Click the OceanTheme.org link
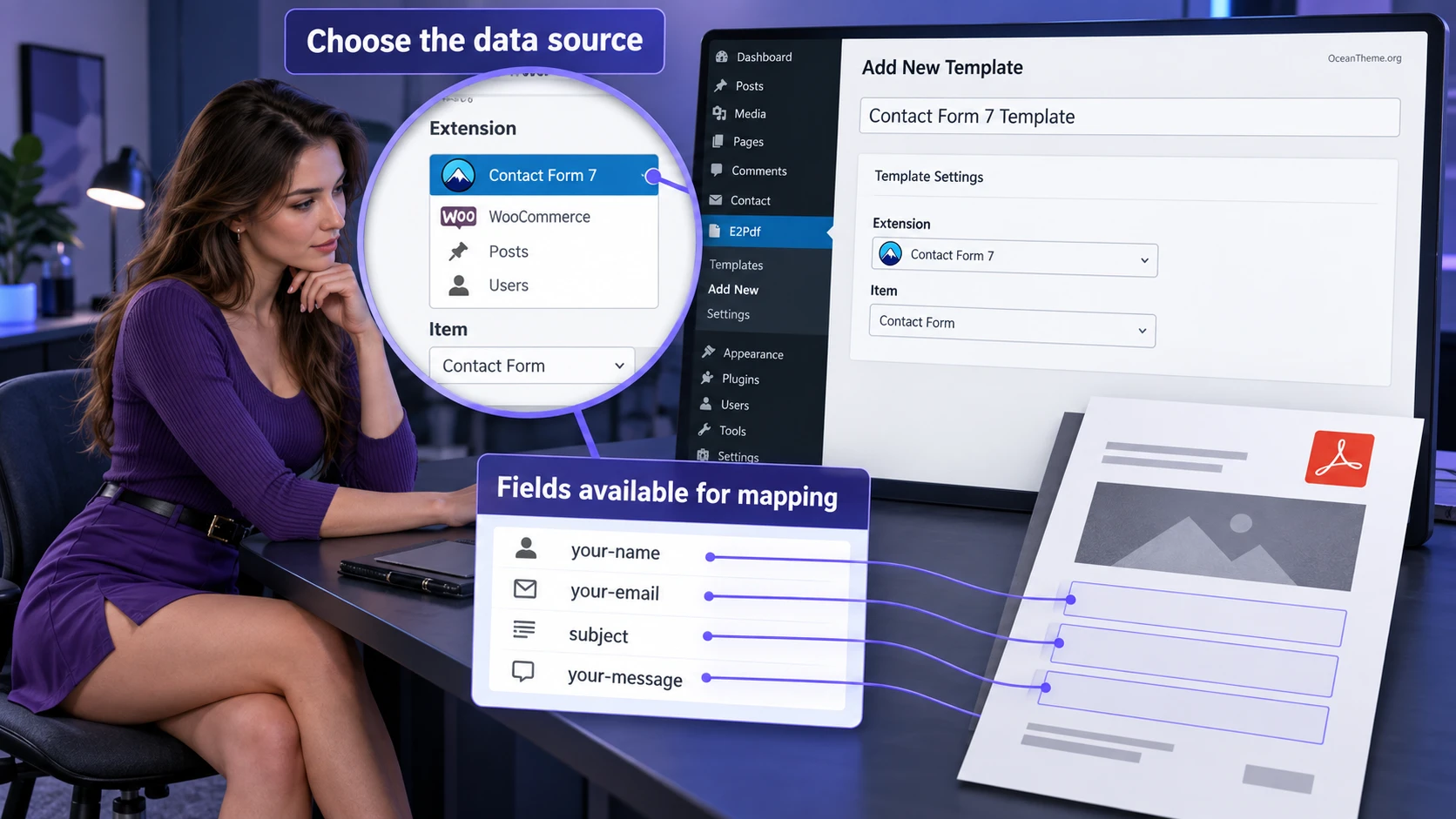Image resolution: width=1456 pixels, height=819 pixels. (1365, 58)
